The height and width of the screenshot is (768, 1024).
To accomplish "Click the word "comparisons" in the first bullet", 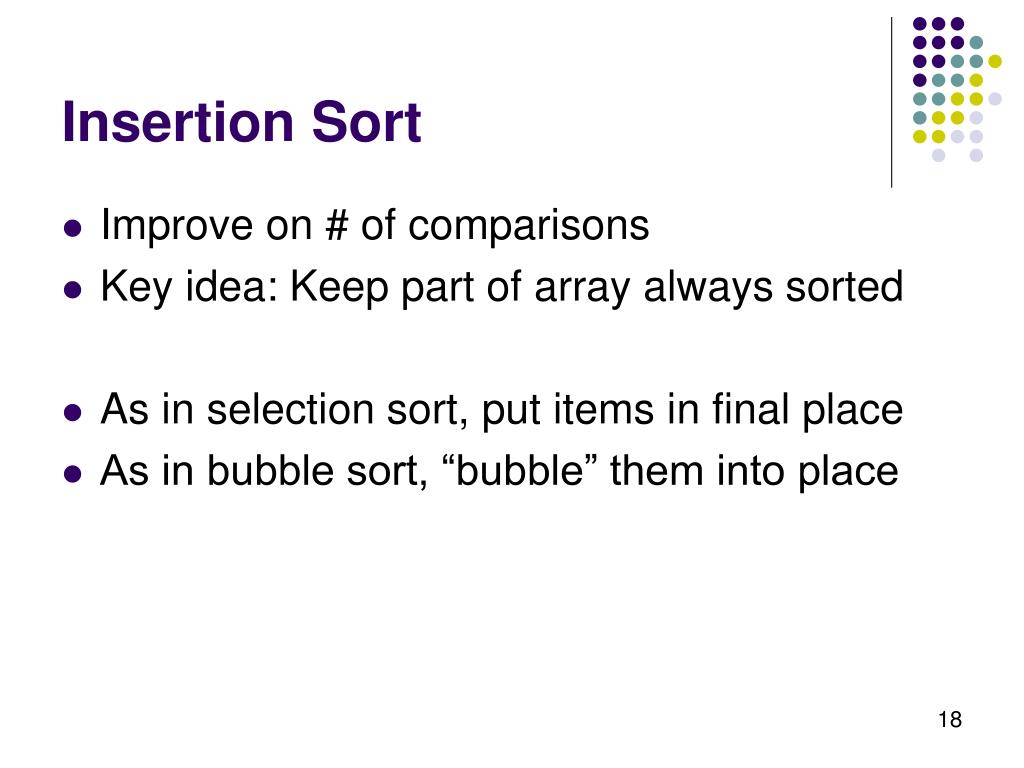I will point(528,225).
